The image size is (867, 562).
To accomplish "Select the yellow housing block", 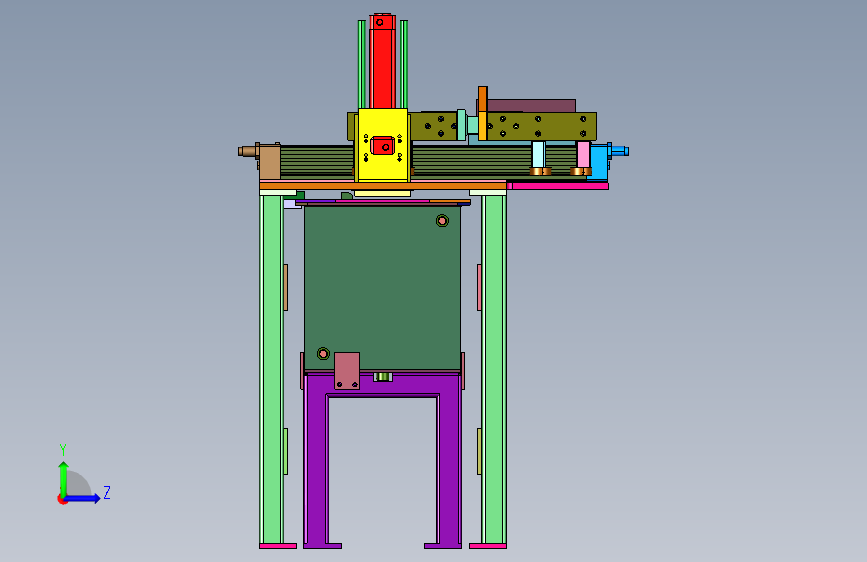I will [383, 145].
